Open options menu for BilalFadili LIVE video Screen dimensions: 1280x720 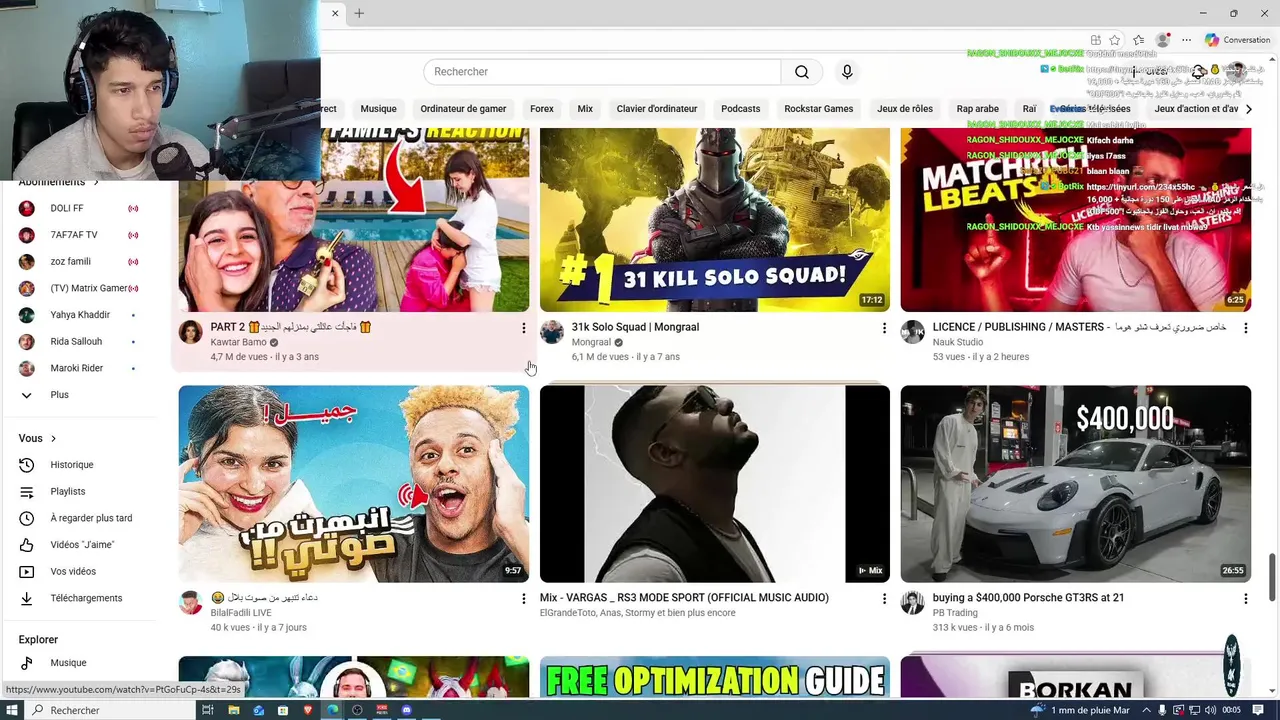tap(523, 599)
